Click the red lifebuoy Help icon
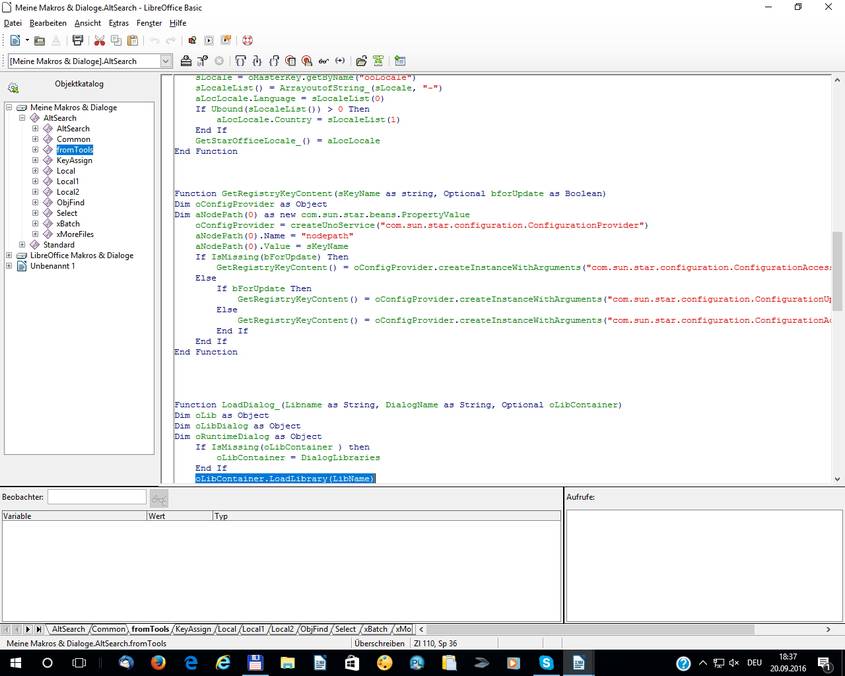This screenshot has width=845, height=676. pos(247,40)
